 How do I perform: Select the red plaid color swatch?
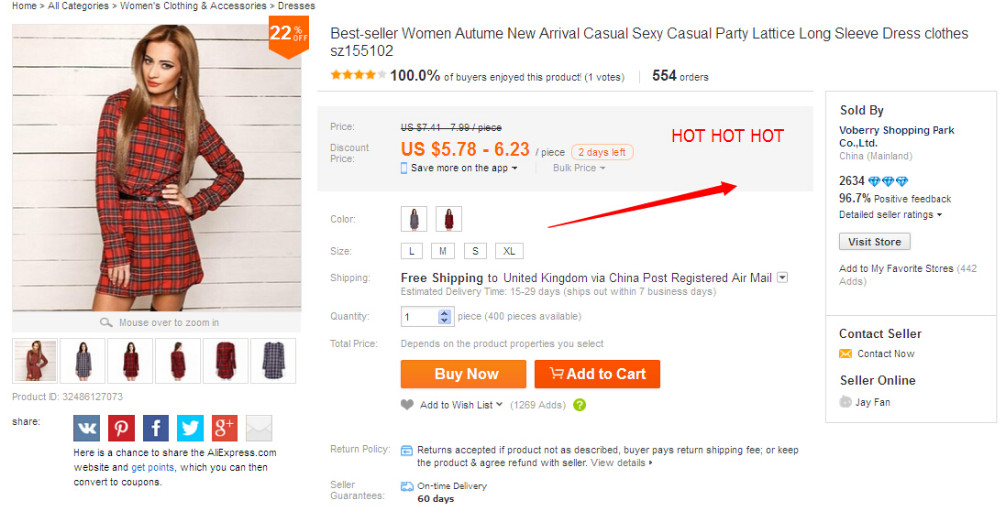[448, 219]
